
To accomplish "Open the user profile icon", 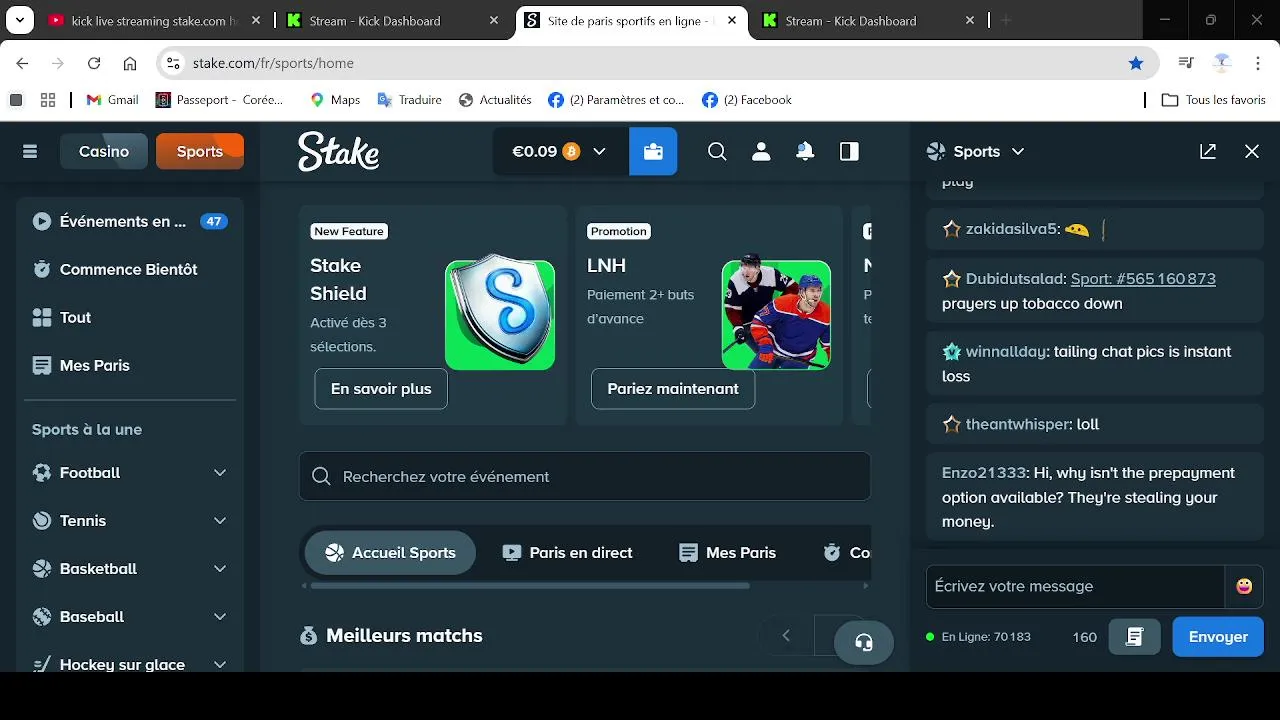I will 761,151.
